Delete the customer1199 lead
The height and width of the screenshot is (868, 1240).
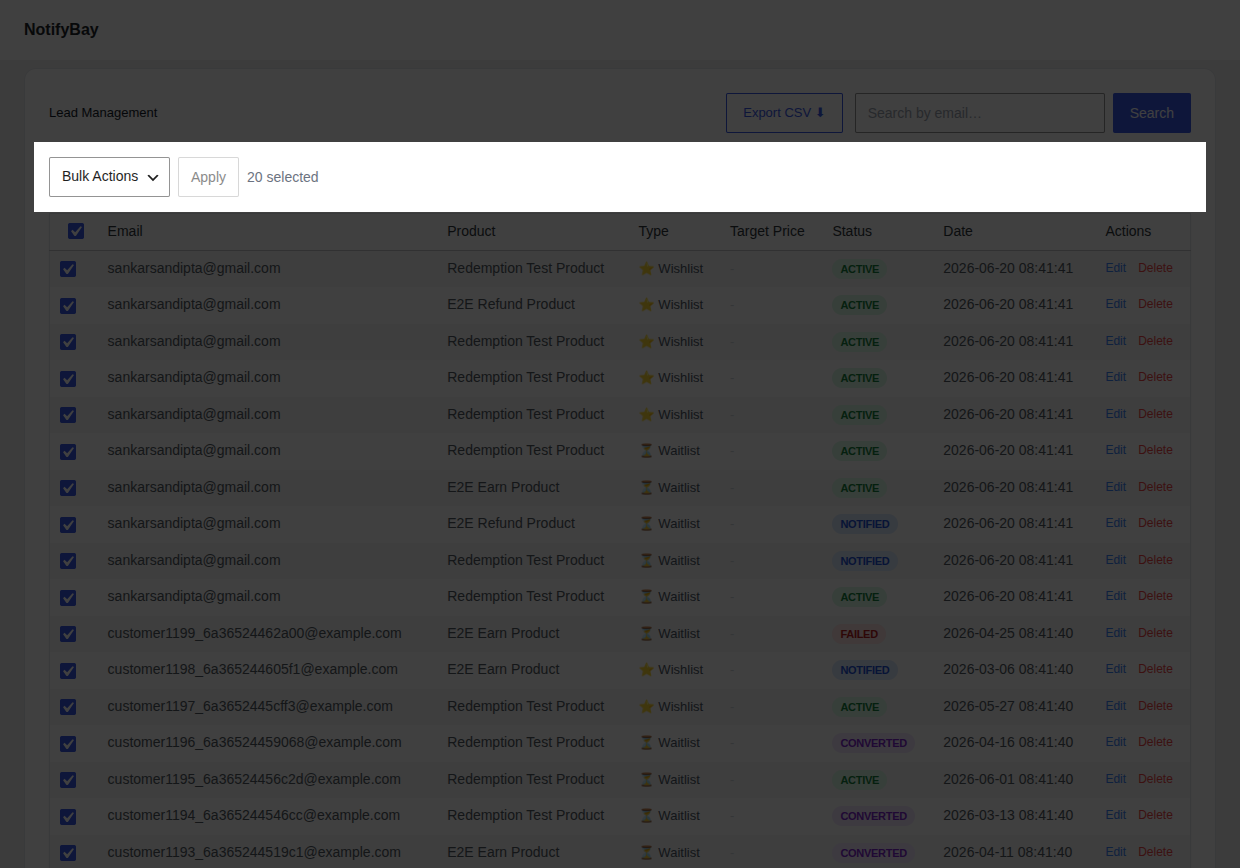1155,633
